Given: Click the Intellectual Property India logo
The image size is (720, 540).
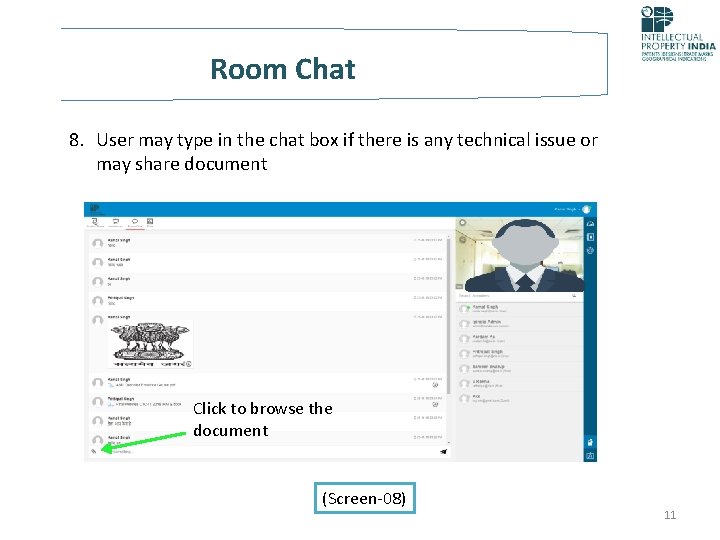Looking at the screenshot, I should coord(677,34).
